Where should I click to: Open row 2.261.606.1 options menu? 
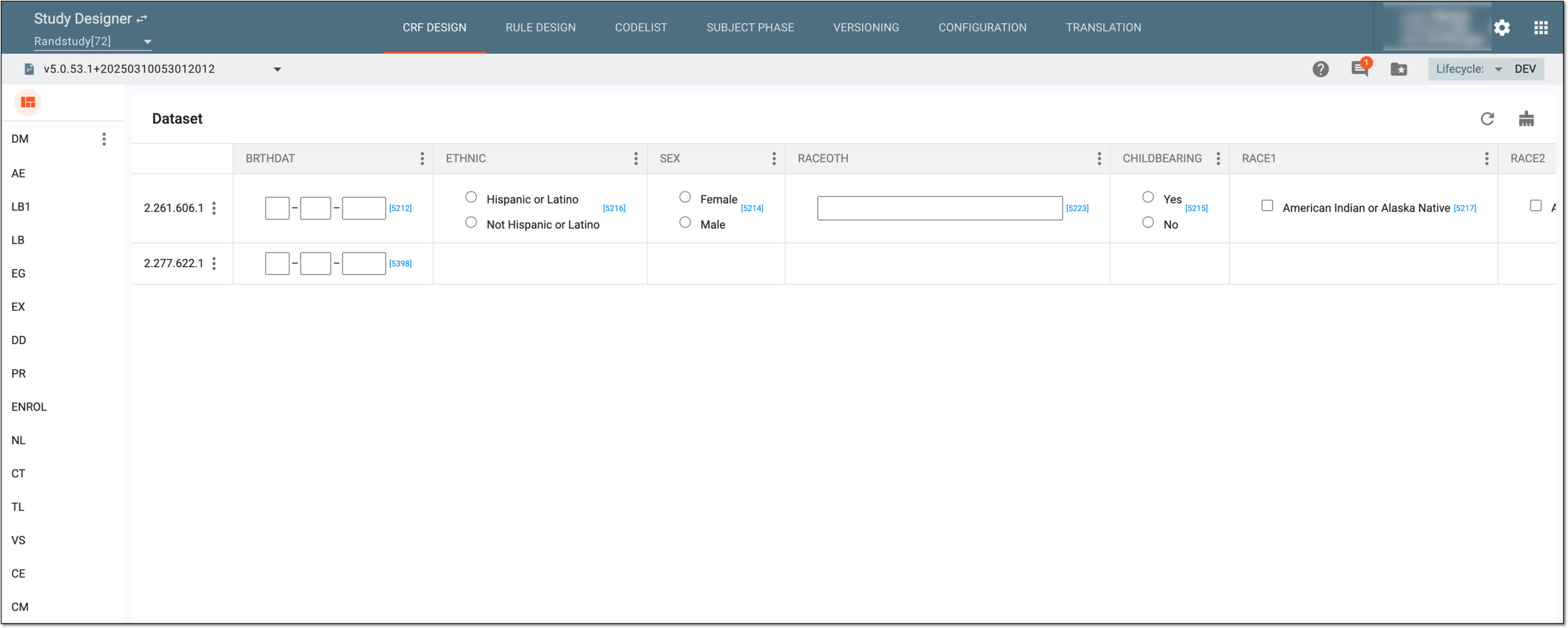point(214,208)
